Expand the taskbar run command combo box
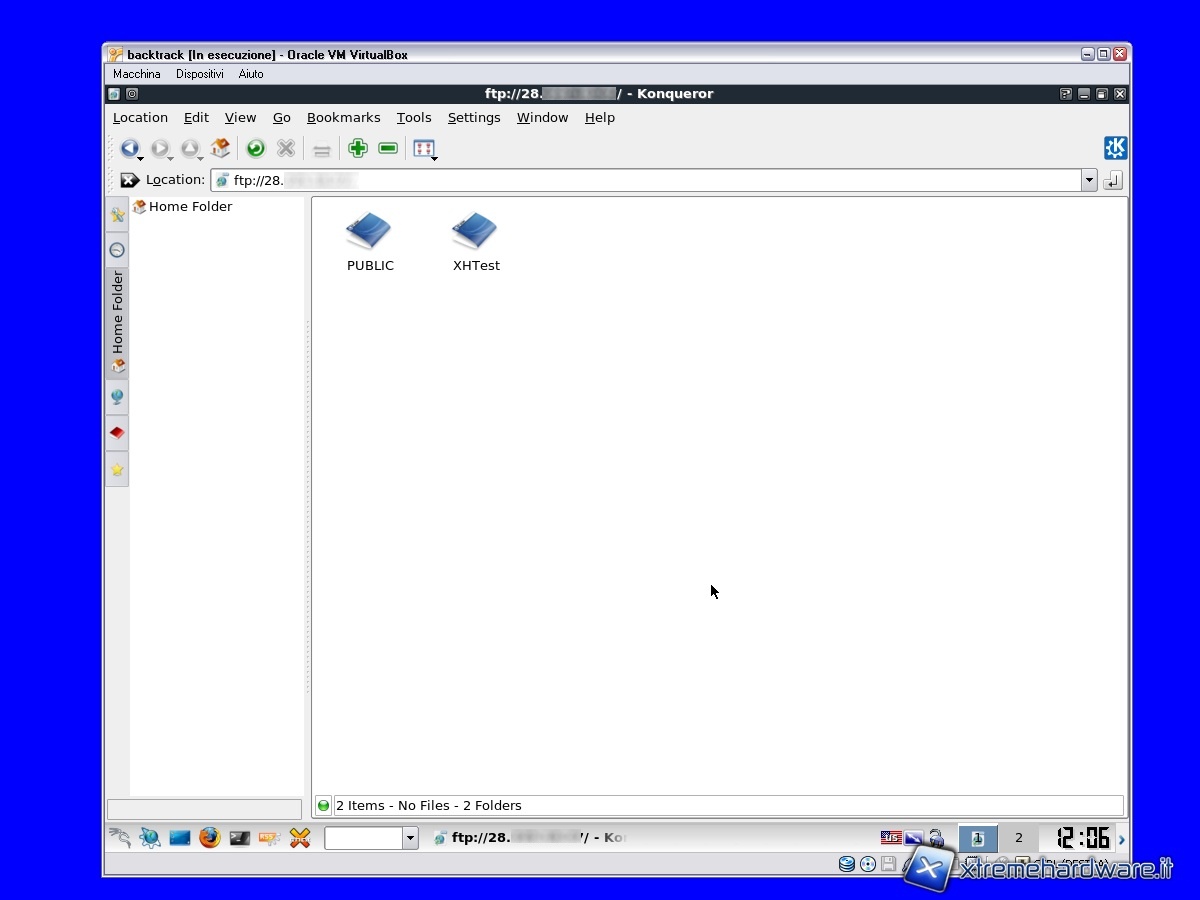The height and width of the screenshot is (900, 1200). click(410, 838)
